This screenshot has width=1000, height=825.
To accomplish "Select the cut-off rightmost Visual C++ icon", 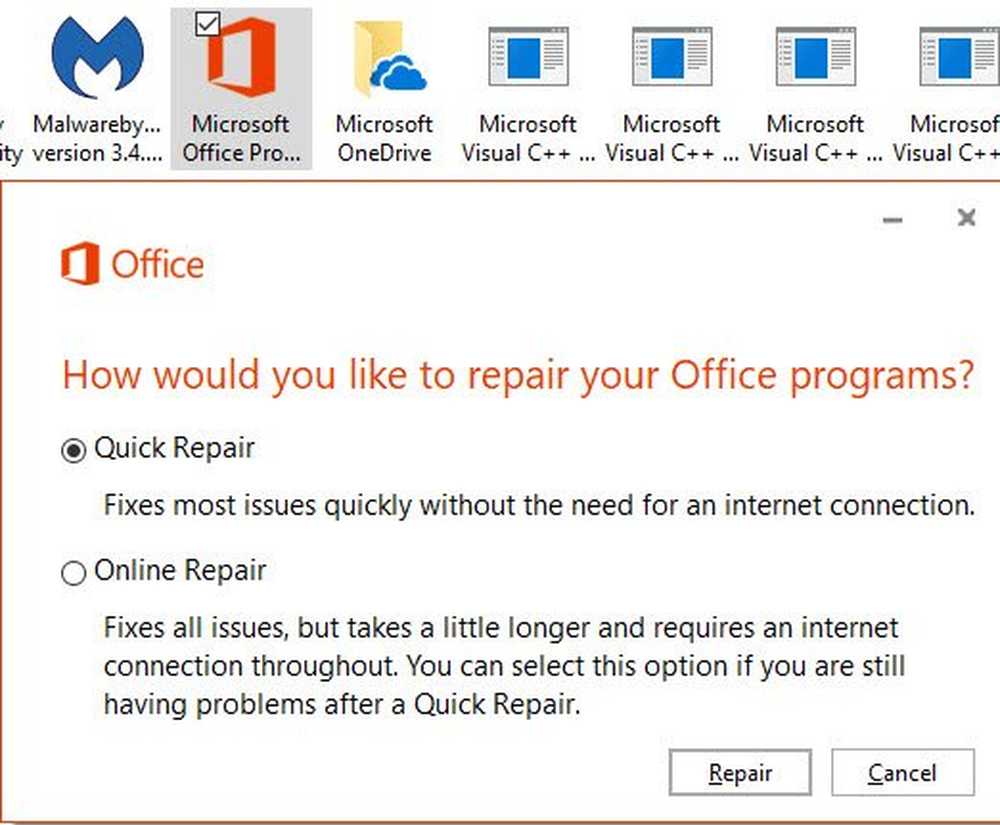I will point(959,56).
